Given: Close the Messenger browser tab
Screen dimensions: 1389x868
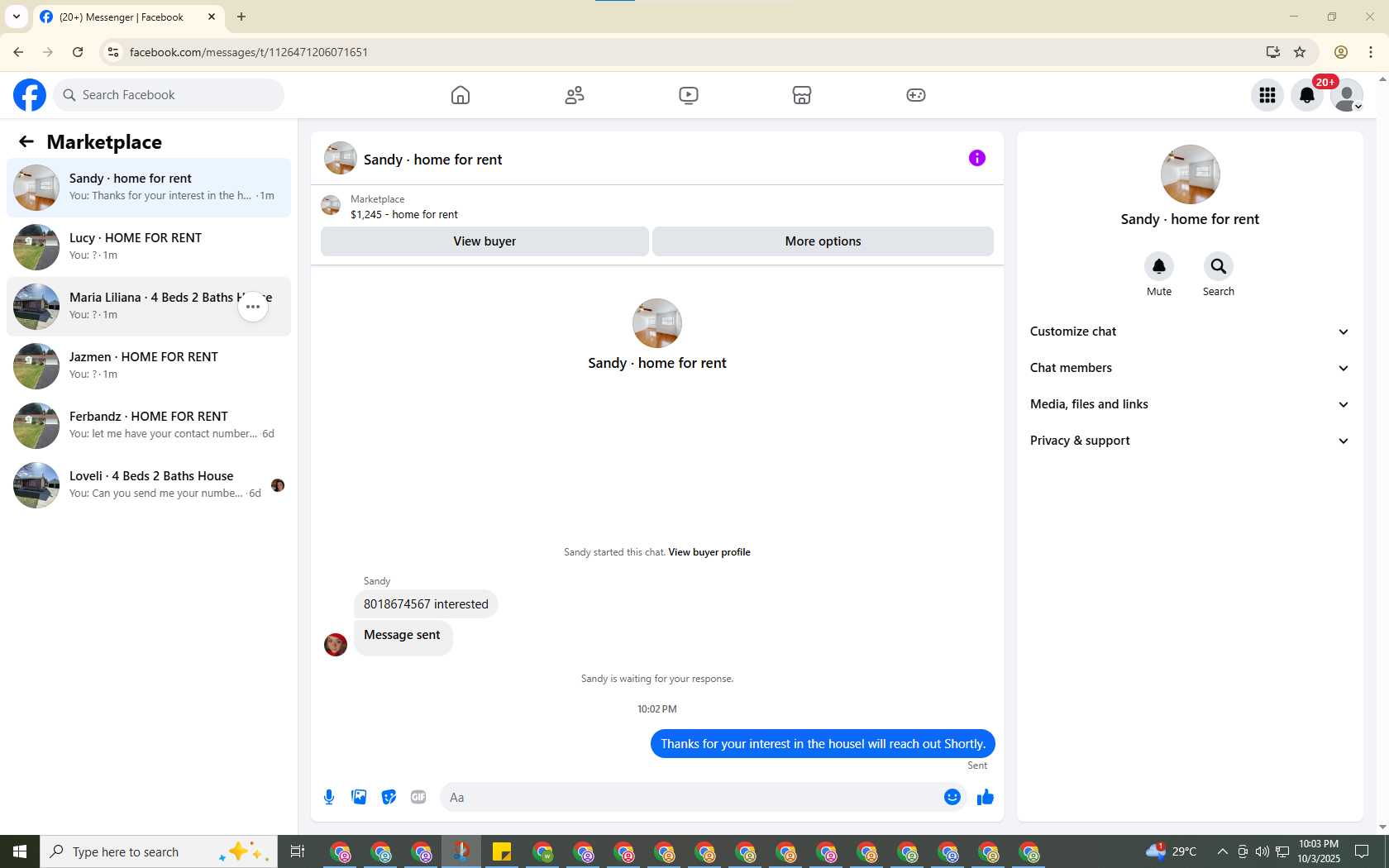Looking at the screenshot, I should (212, 17).
